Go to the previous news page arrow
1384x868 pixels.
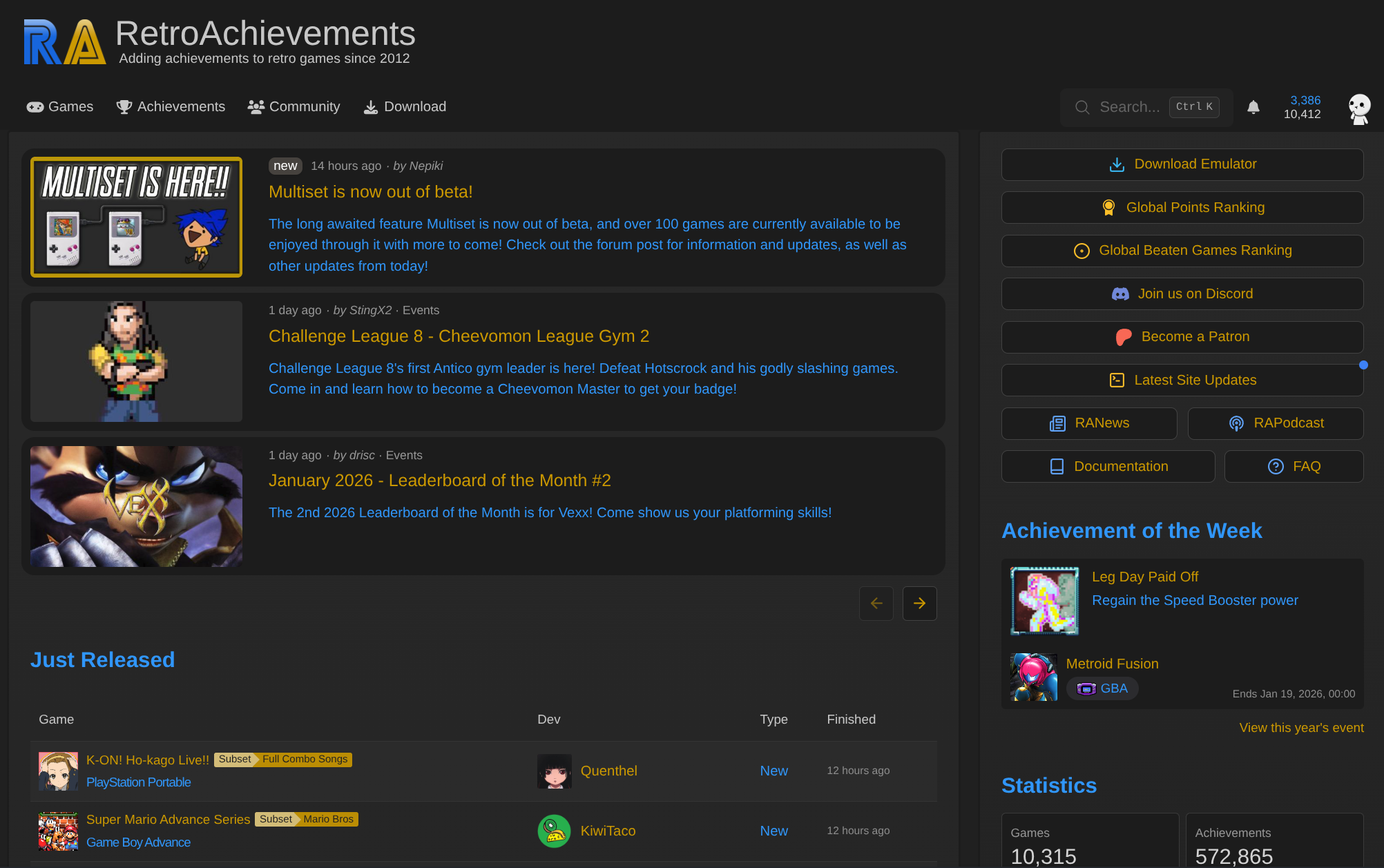876,604
